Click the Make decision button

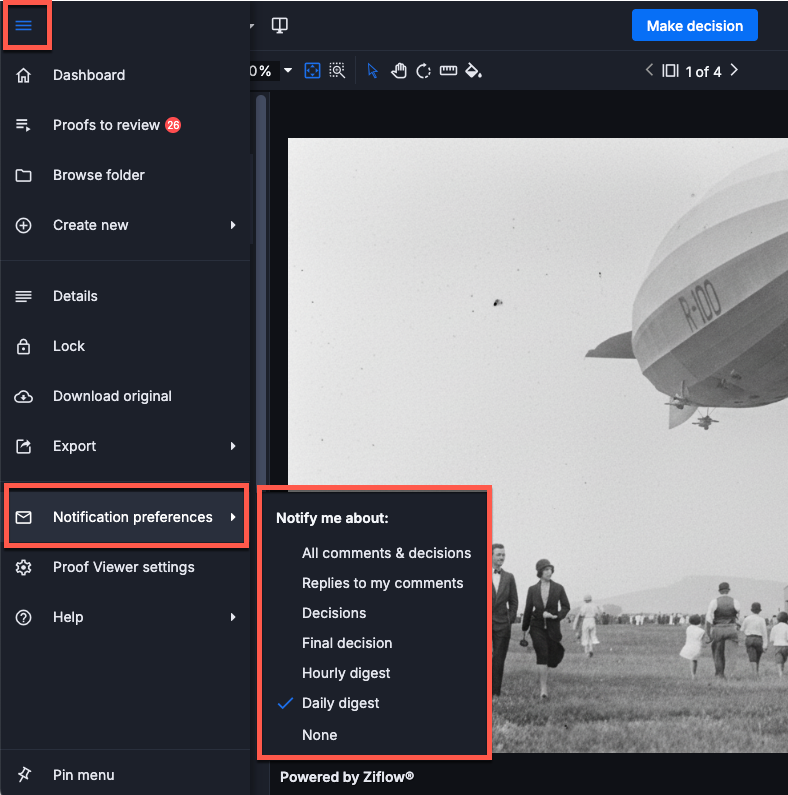click(x=694, y=26)
